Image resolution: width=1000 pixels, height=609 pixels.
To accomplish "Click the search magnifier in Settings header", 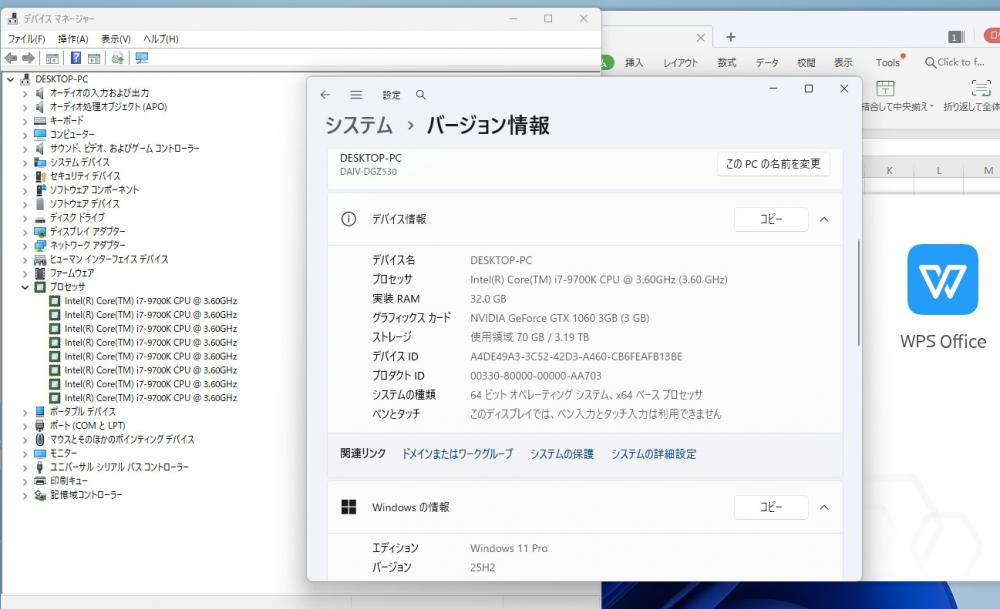I will click(x=420, y=95).
